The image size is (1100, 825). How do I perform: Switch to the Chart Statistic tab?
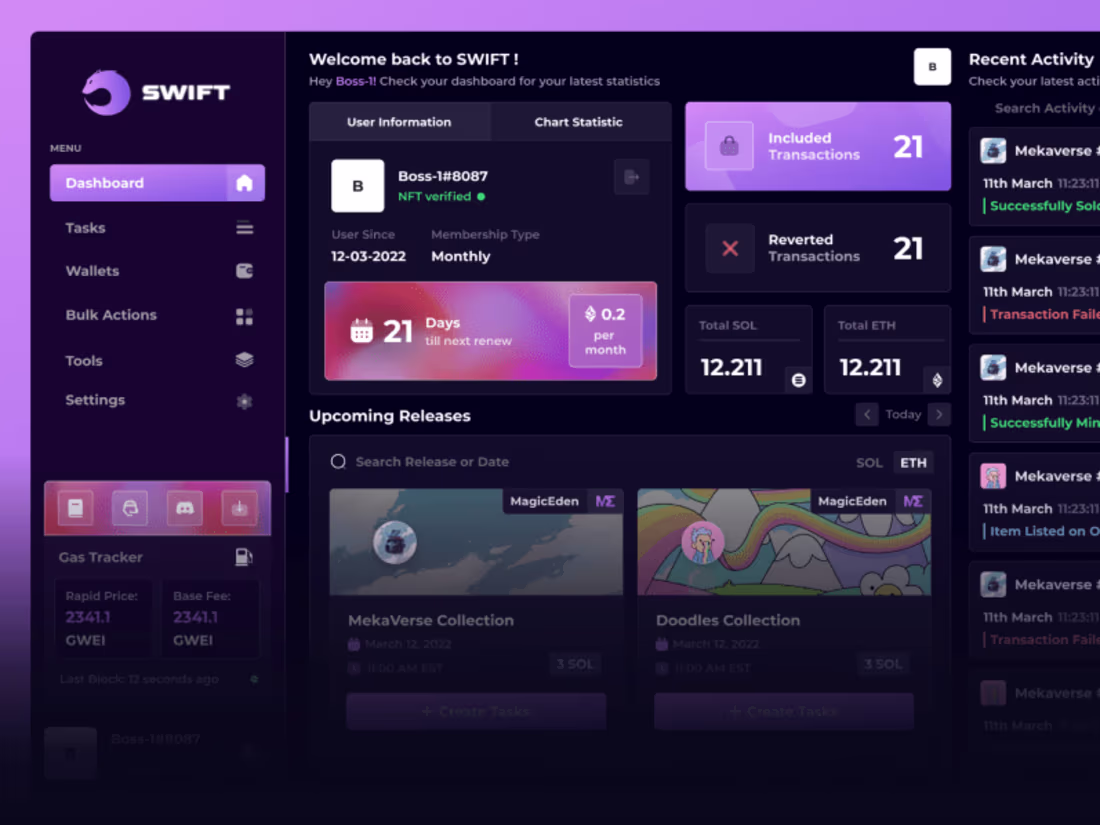pyautogui.click(x=580, y=121)
